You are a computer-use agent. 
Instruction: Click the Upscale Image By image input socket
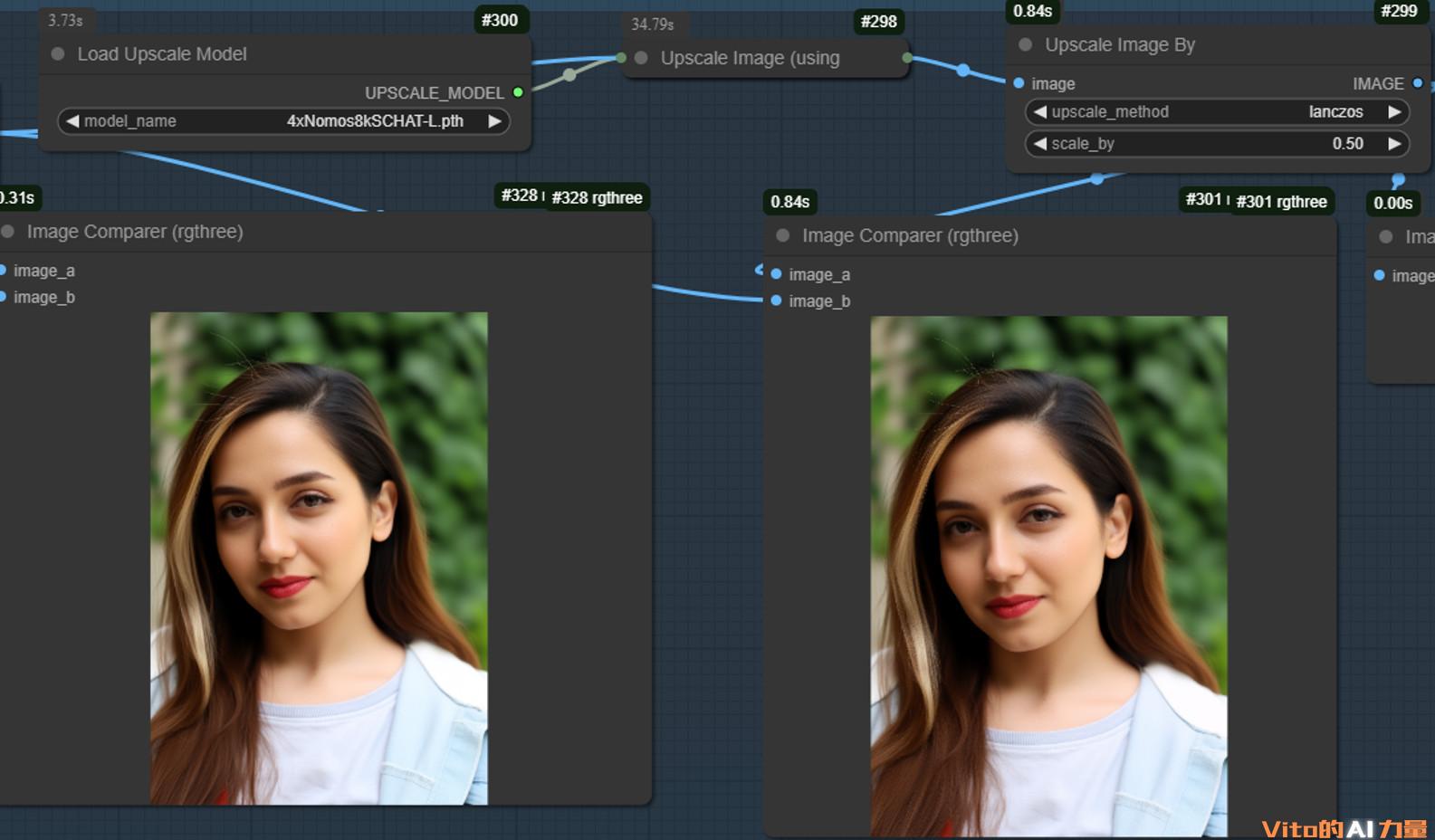pos(1019,83)
